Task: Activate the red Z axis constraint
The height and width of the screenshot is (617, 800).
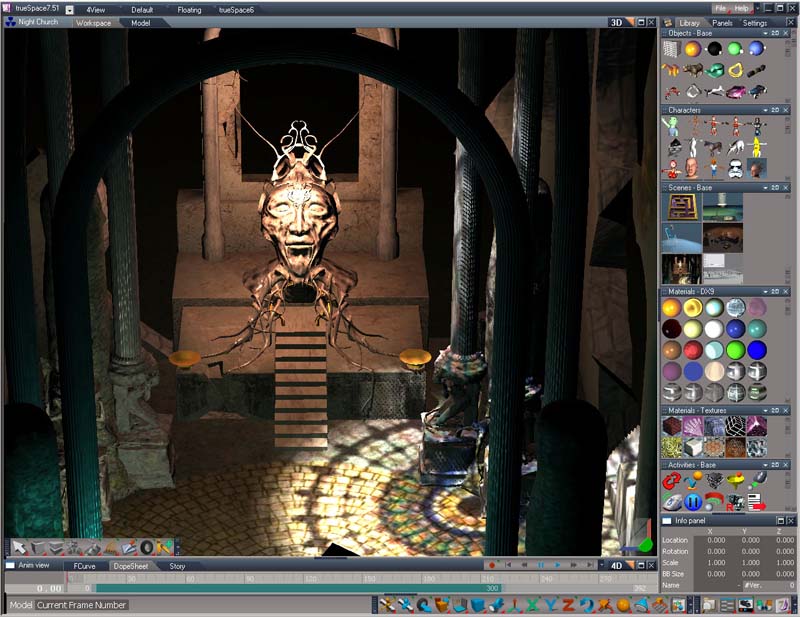Action: click(568, 605)
